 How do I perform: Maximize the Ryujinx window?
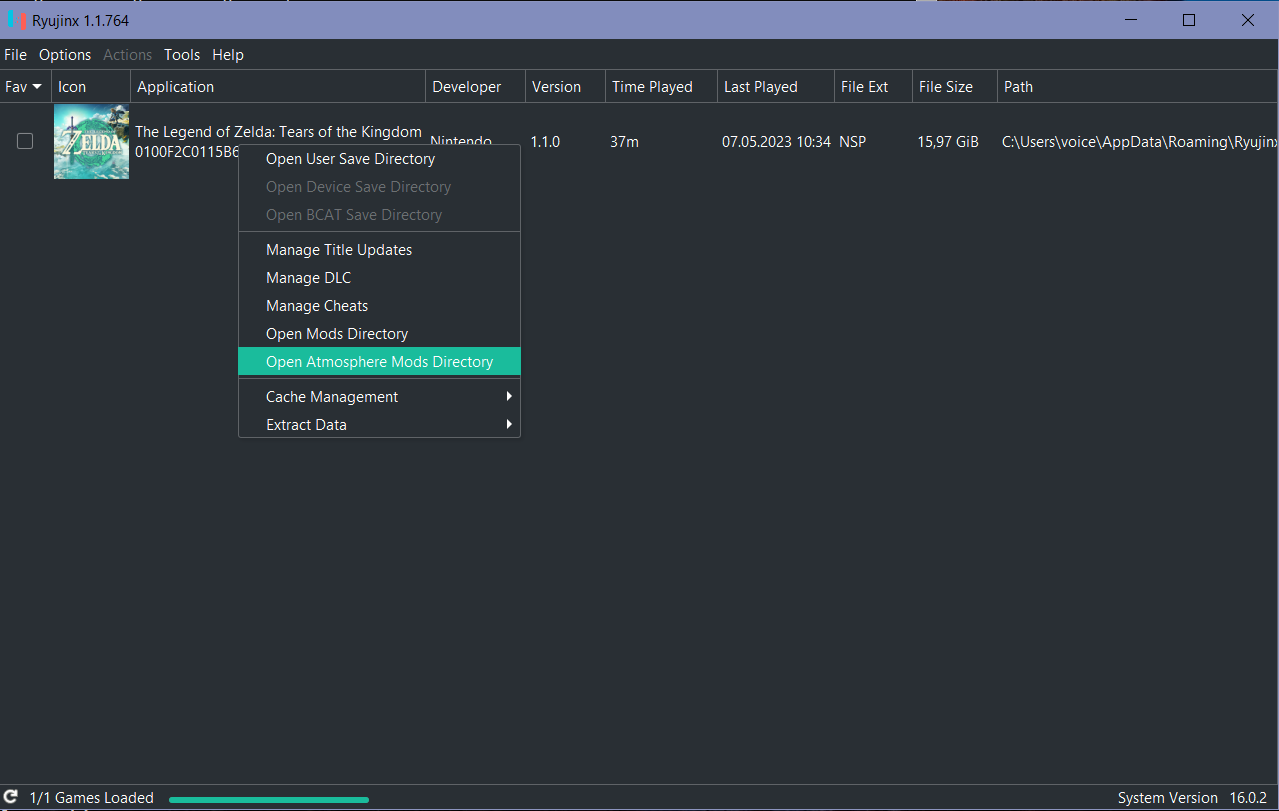click(1189, 20)
